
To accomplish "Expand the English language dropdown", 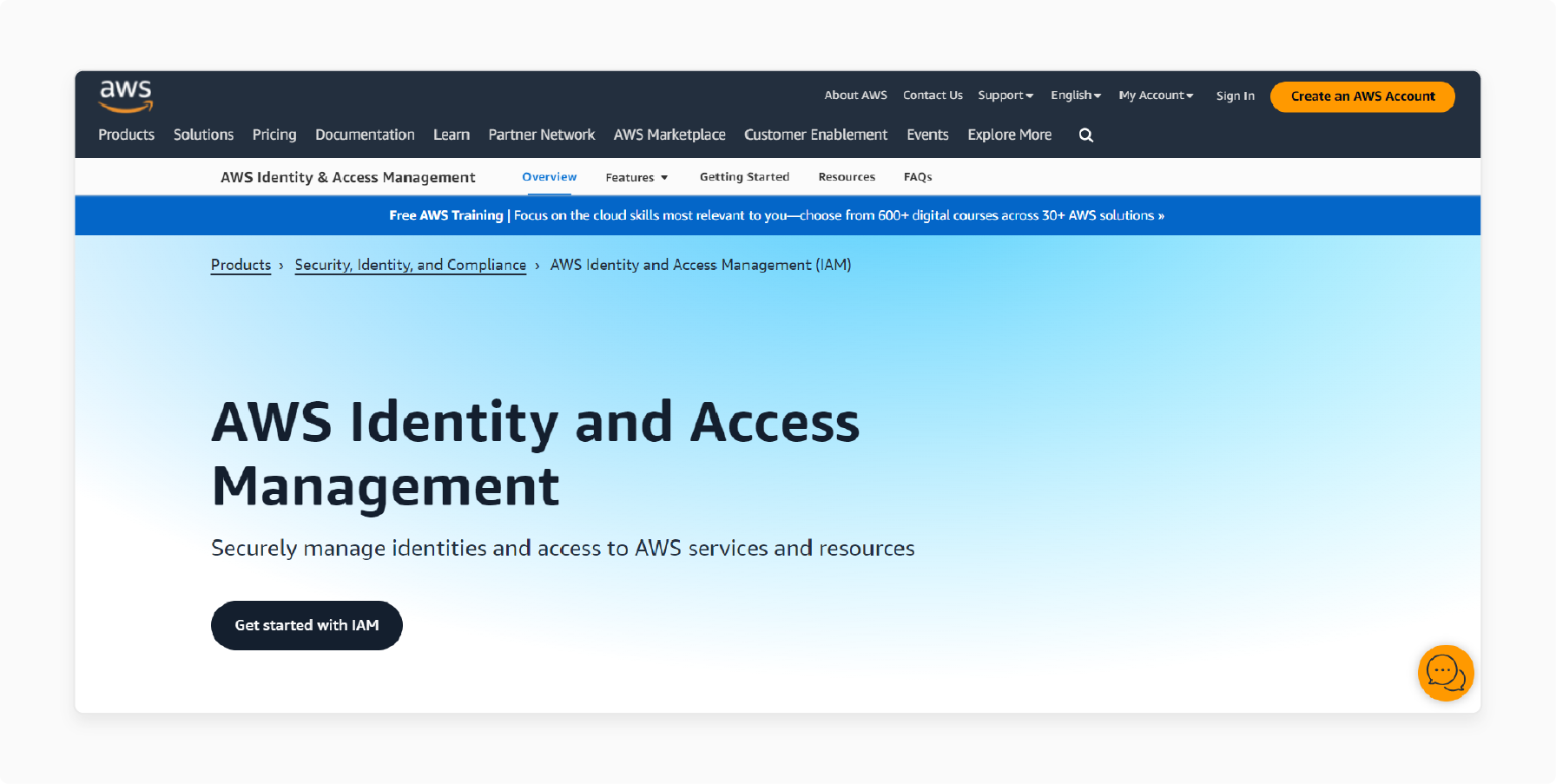I will pyautogui.click(x=1076, y=96).
